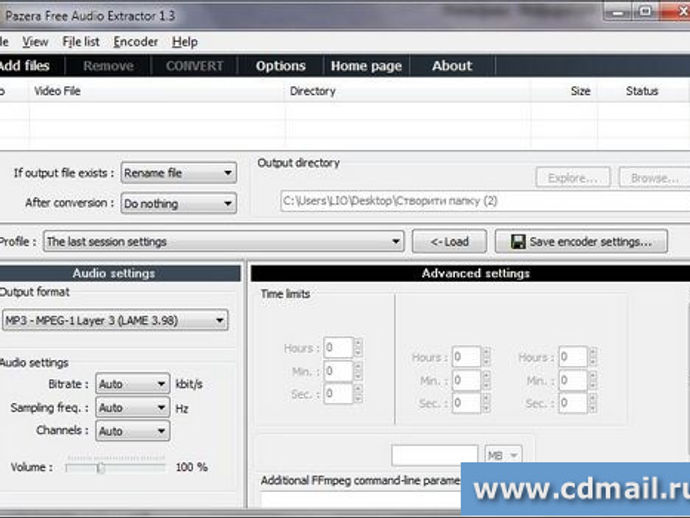Maximize the Pazera Audio Extractor window
Viewport: 690px width, 518px height.
click(646, 12)
